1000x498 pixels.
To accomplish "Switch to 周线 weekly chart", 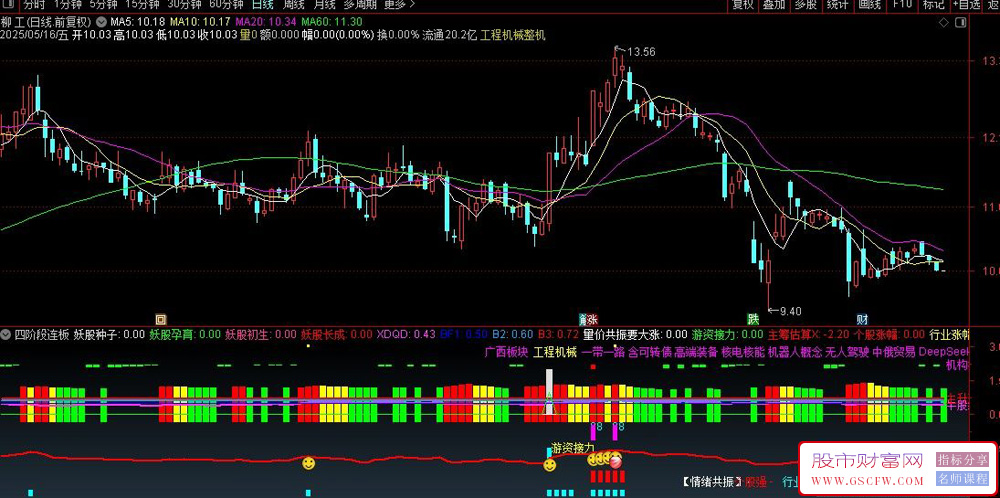I will click(x=293, y=4).
